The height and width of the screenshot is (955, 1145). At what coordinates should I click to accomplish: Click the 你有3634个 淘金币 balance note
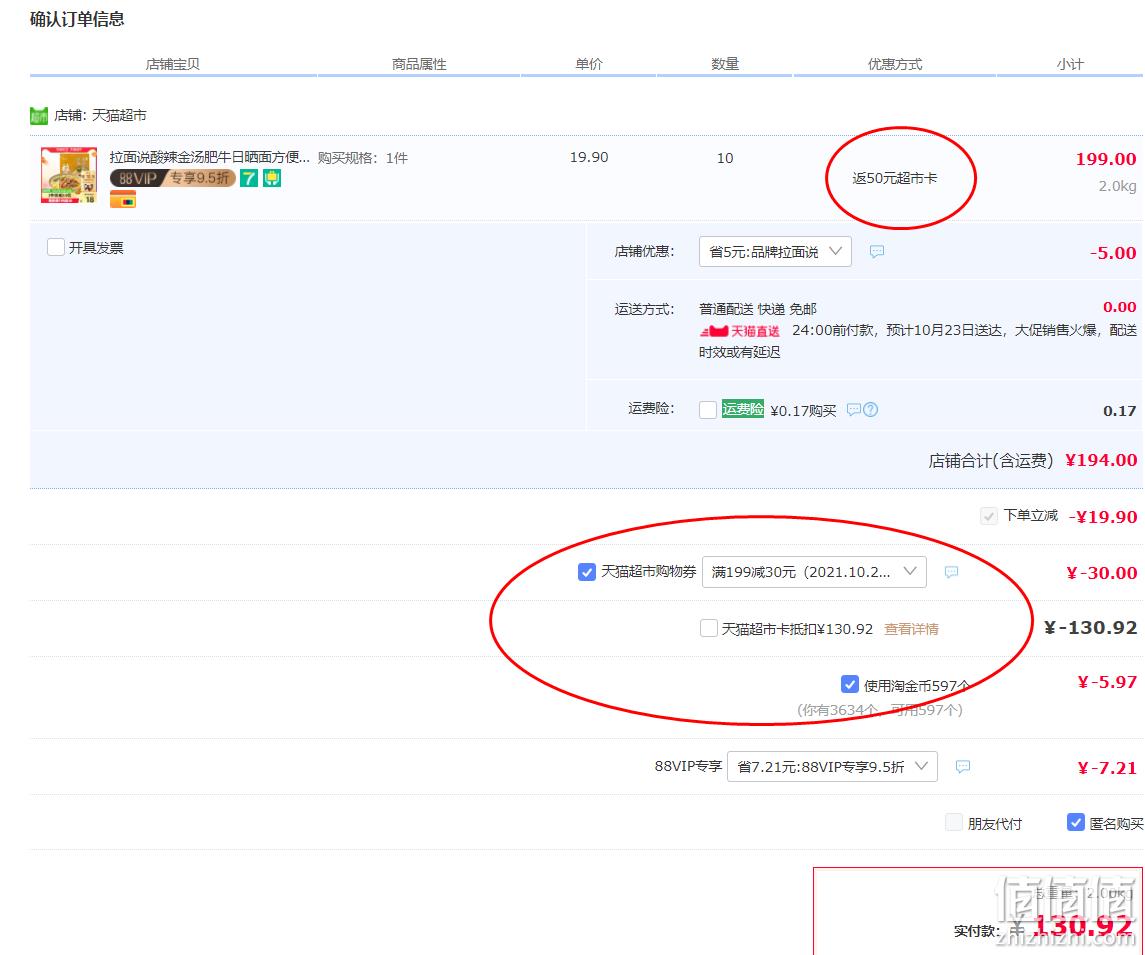point(880,710)
